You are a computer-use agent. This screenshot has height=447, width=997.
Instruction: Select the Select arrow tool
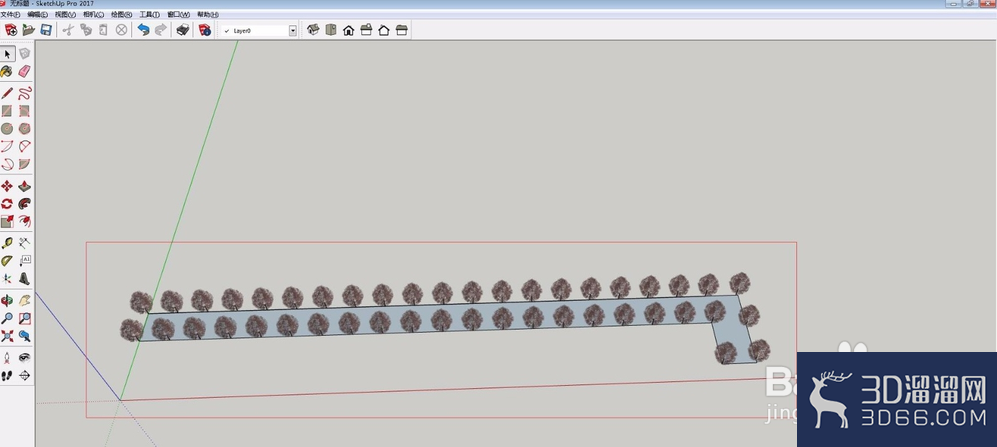click(7, 54)
